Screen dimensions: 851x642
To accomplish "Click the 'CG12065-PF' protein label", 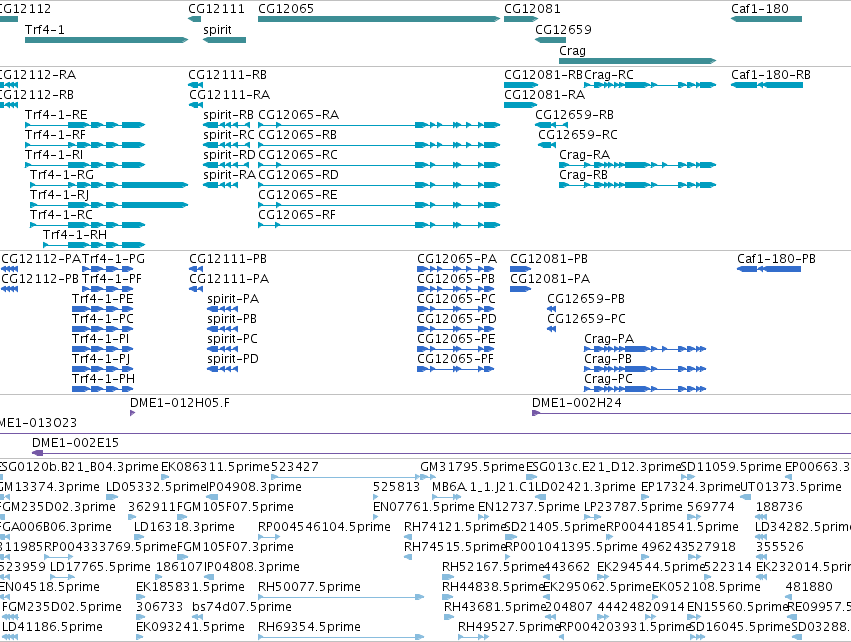I will (455, 358).
